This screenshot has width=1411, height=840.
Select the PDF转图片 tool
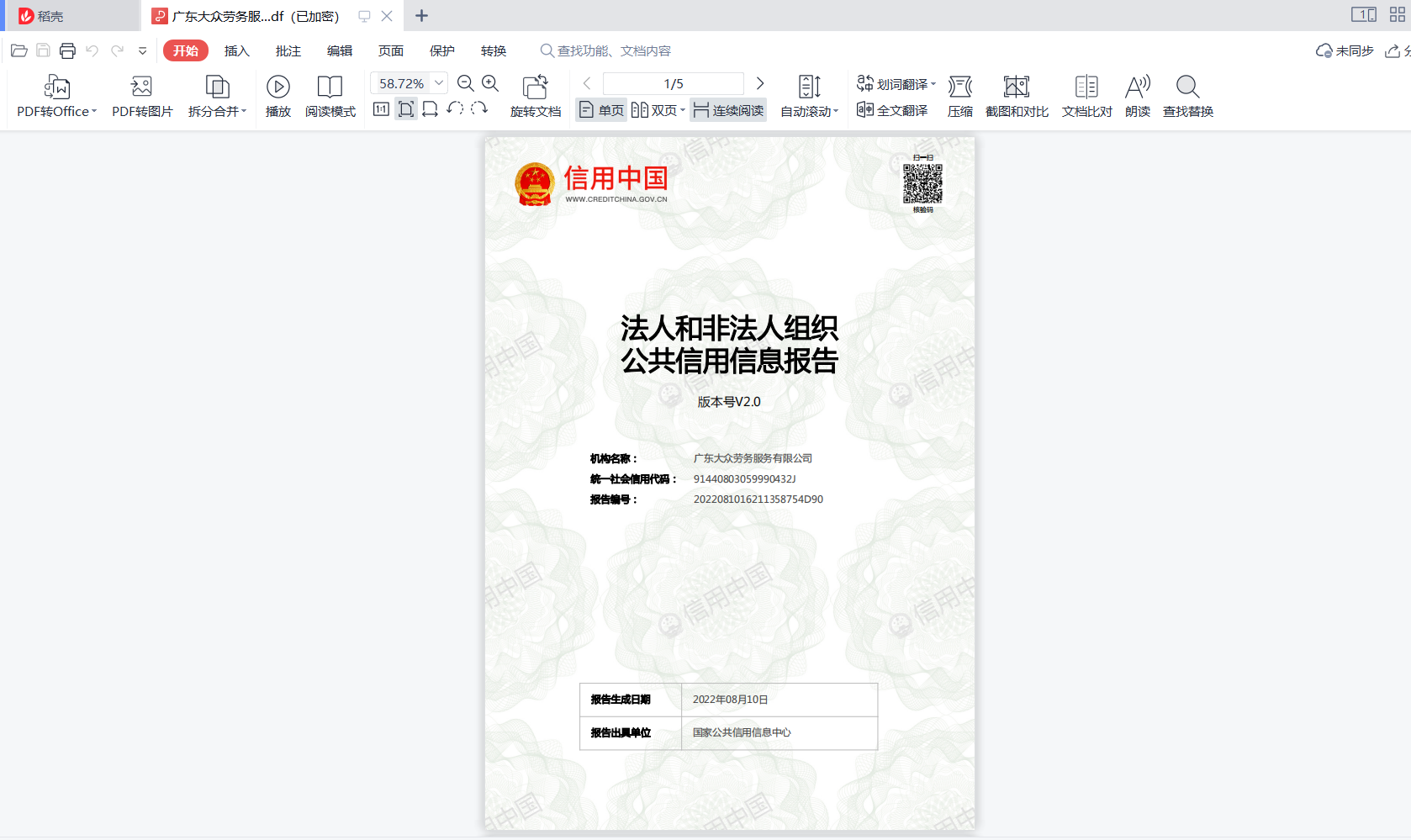pyautogui.click(x=140, y=95)
